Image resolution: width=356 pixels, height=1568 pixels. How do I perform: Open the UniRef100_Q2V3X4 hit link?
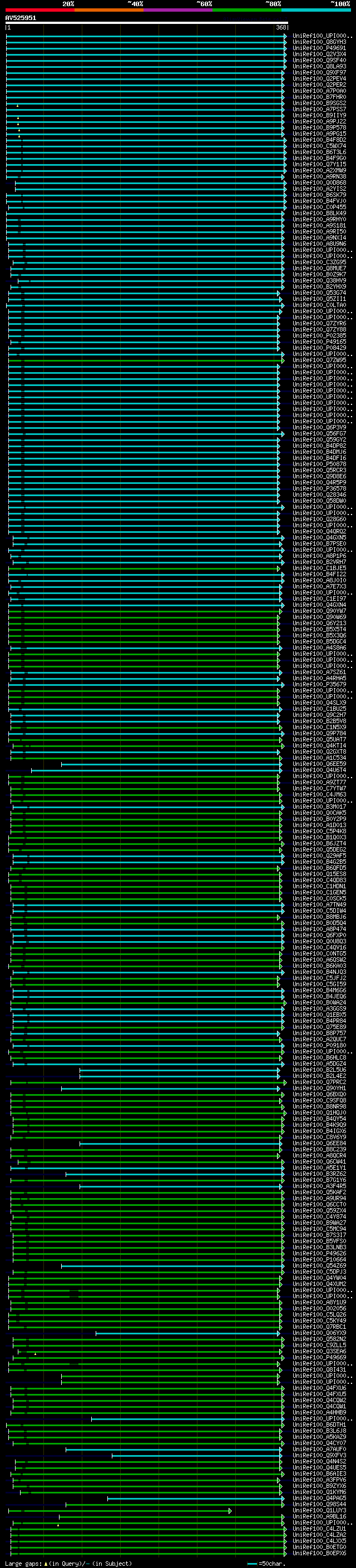[x=319, y=54]
